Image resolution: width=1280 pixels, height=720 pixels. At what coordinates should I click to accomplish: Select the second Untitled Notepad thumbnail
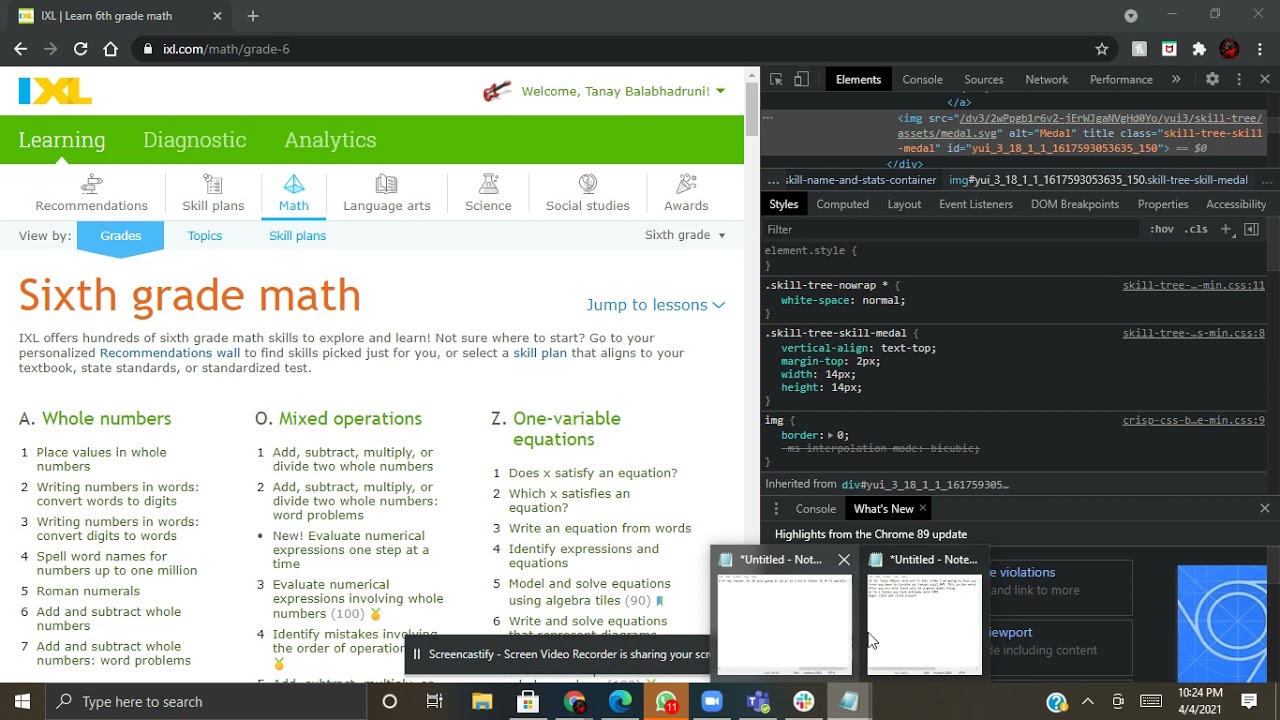(x=924, y=625)
